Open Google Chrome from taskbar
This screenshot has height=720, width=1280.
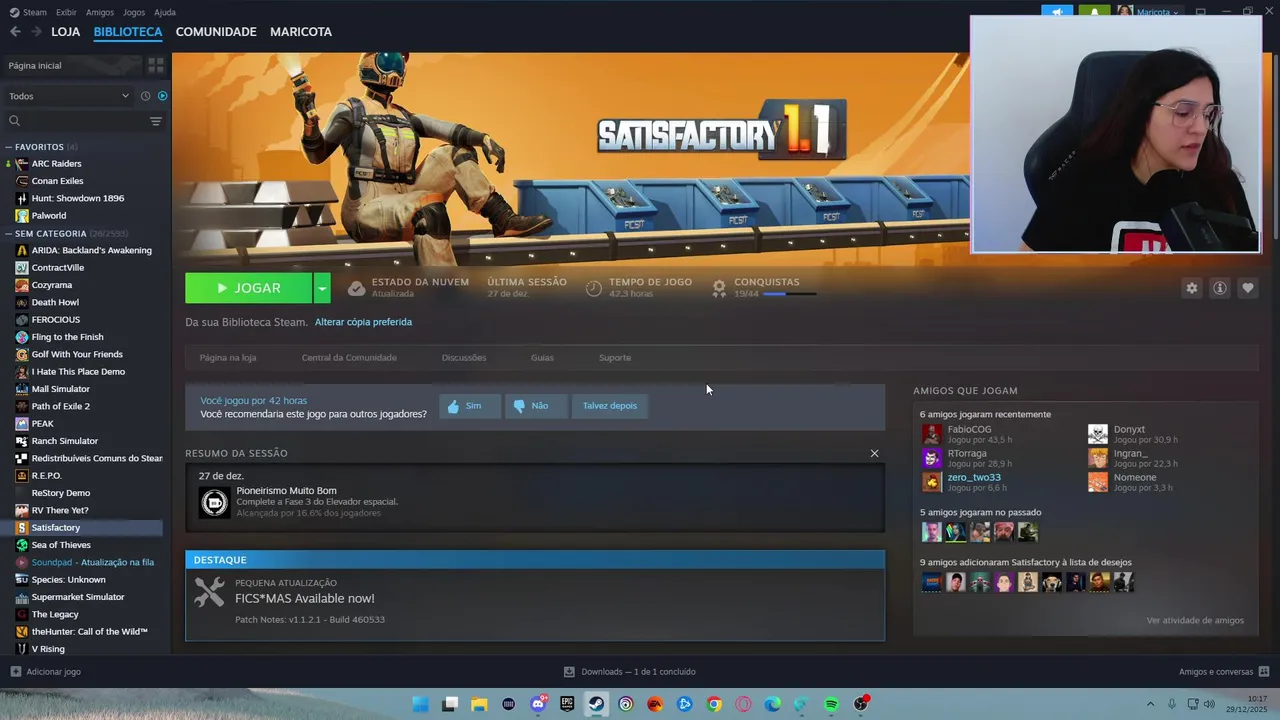tap(714, 704)
